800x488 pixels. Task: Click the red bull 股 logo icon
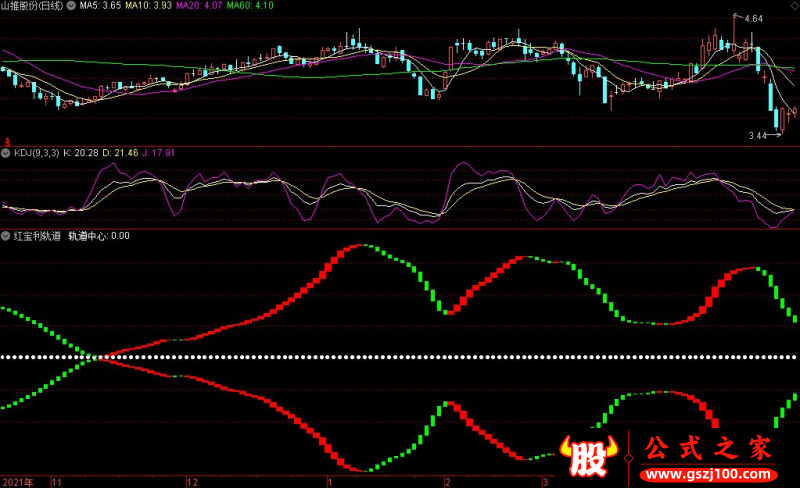click(588, 456)
